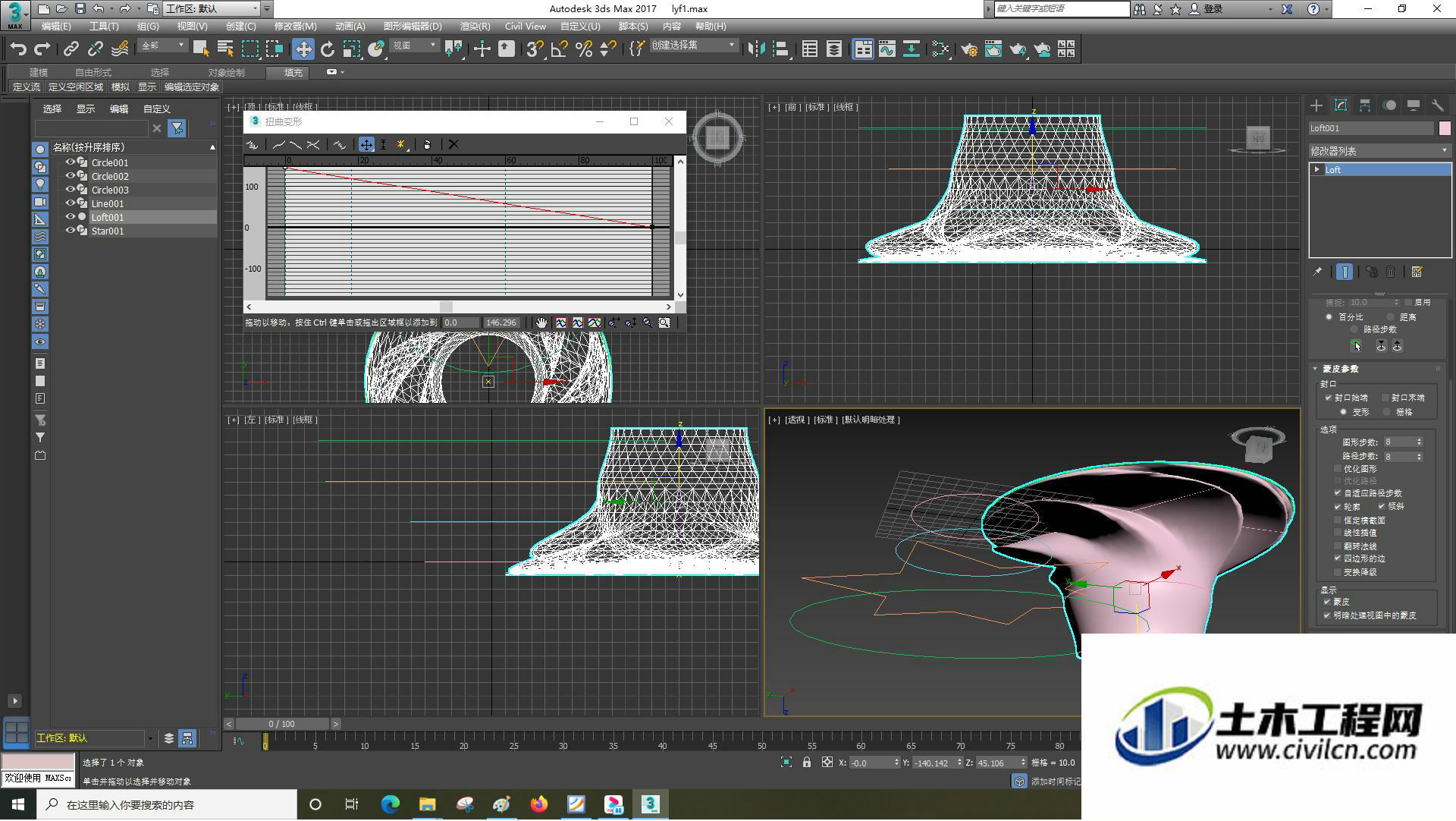
Task: Open the Hierarchy command panel tab
Action: pyautogui.click(x=1365, y=105)
